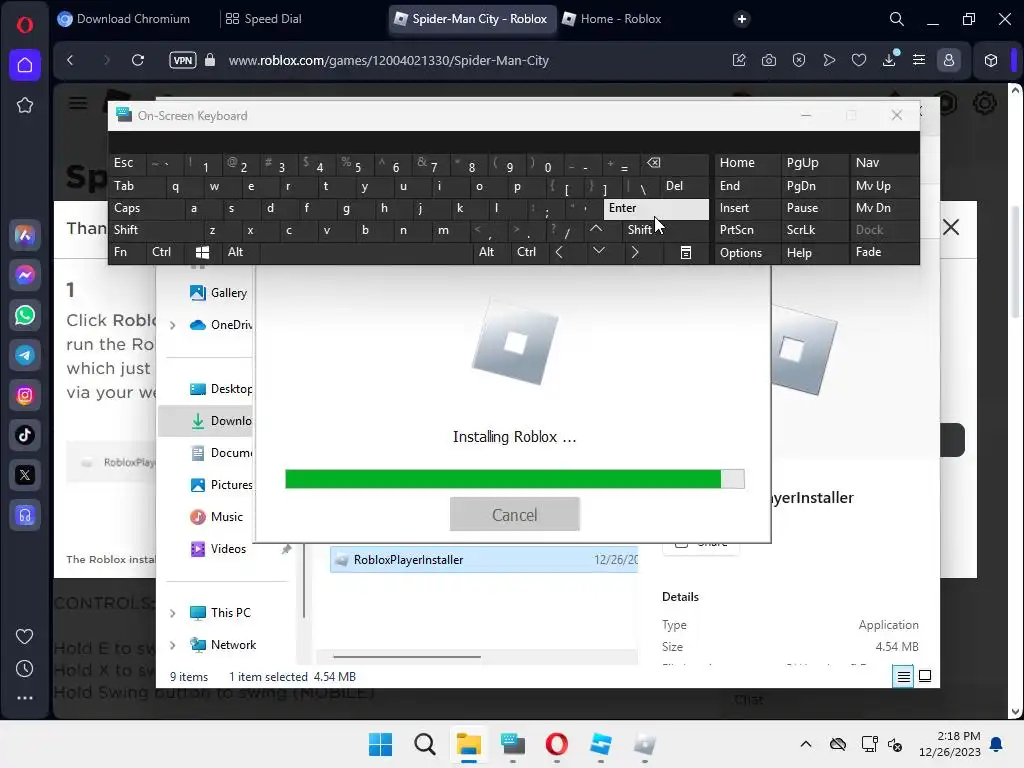Open Opera menu logo in sidebar

pos(25,25)
